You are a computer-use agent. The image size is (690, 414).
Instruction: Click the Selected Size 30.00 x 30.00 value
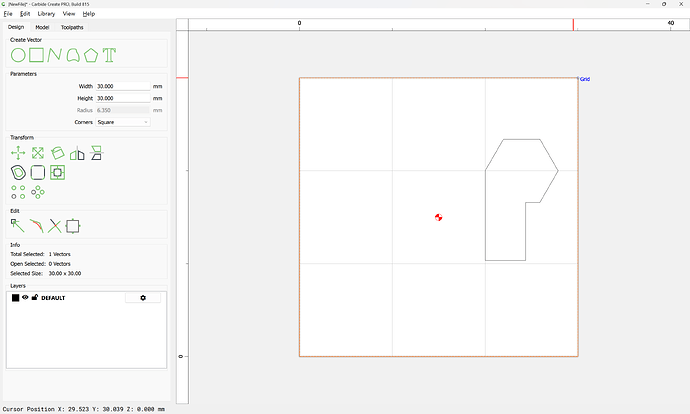point(65,273)
